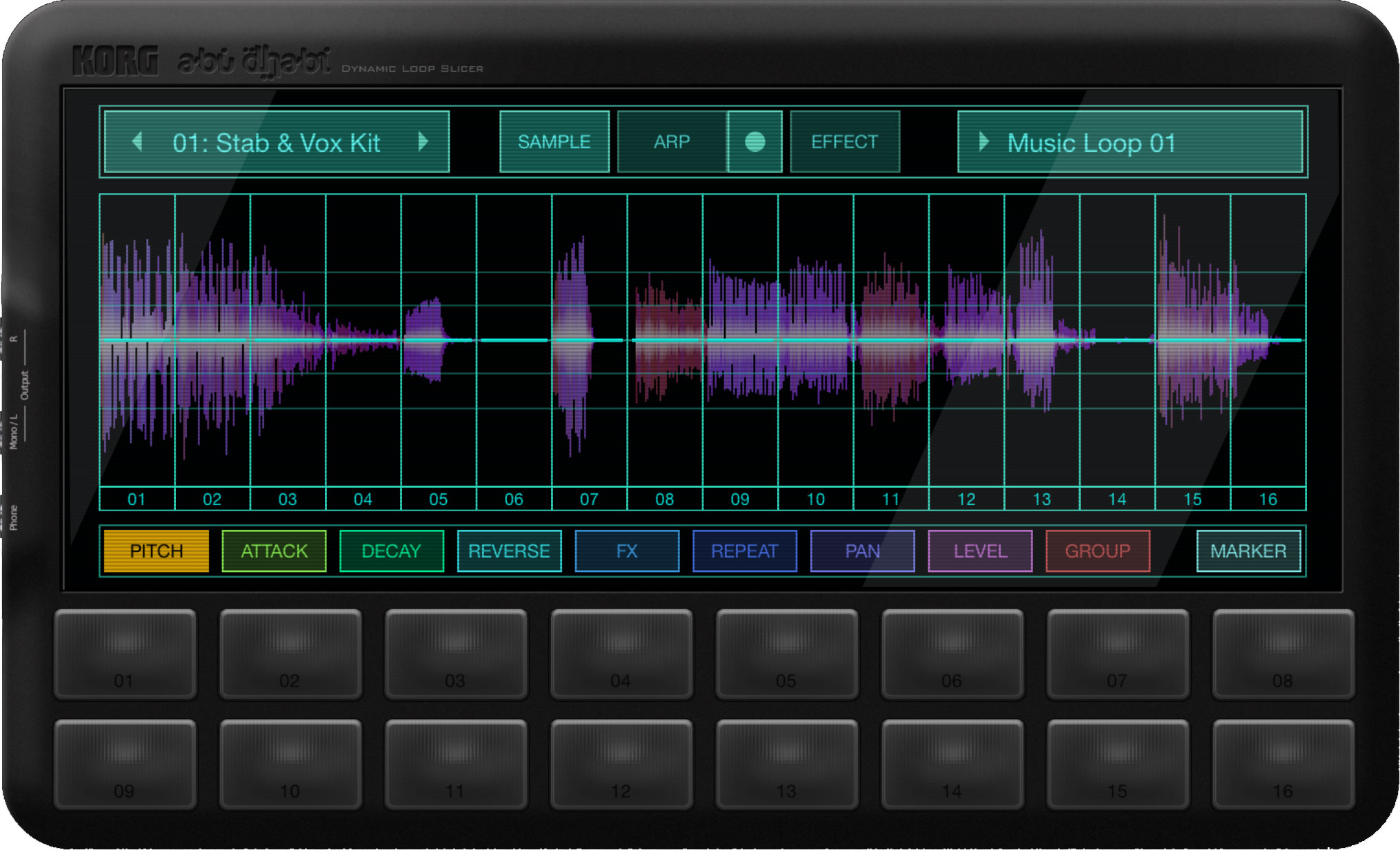Open the SAMPLE page
The height and width of the screenshot is (850, 1400).
[x=554, y=141]
